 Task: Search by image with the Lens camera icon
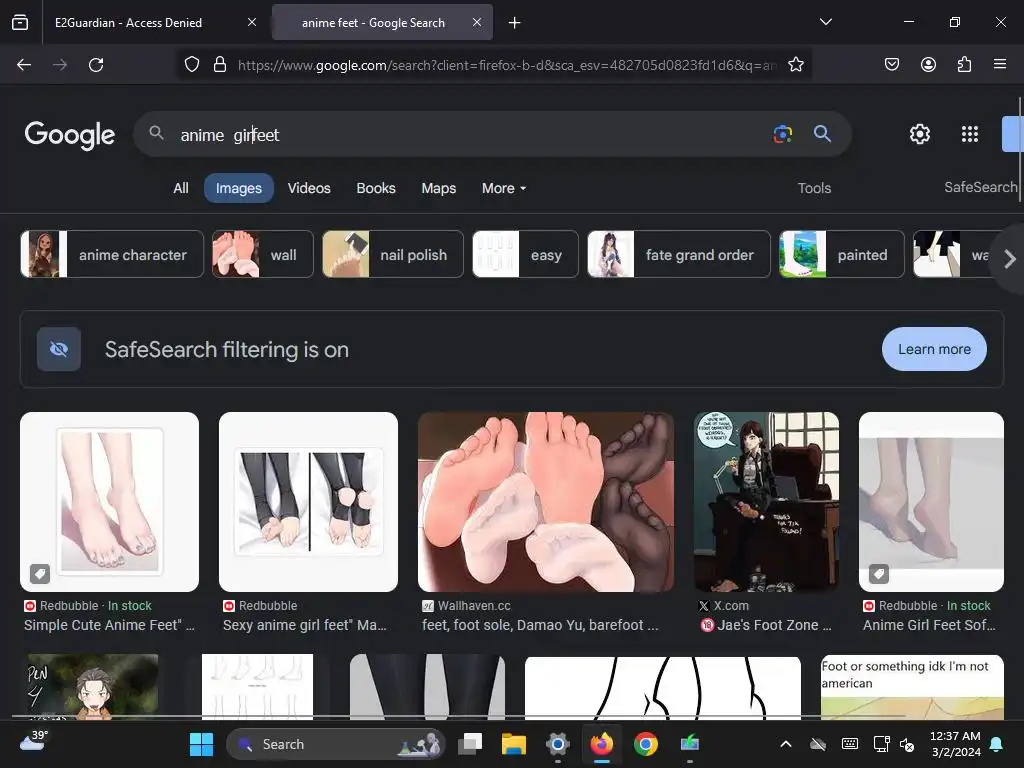pos(783,134)
